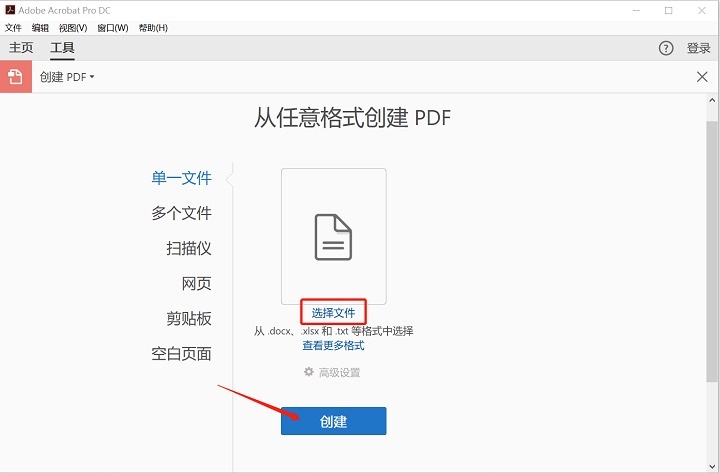Click 登录 to sign in
Image resolution: width=720 pixels, height=473 pixels.
coord(699,48)
